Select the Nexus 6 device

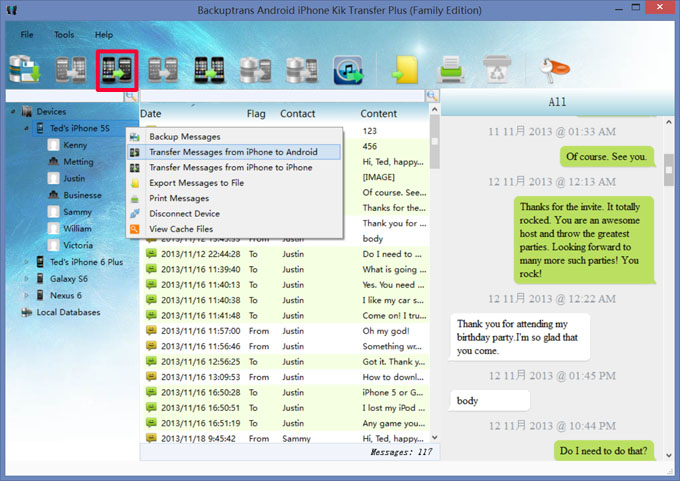click(x=65, y=295)
